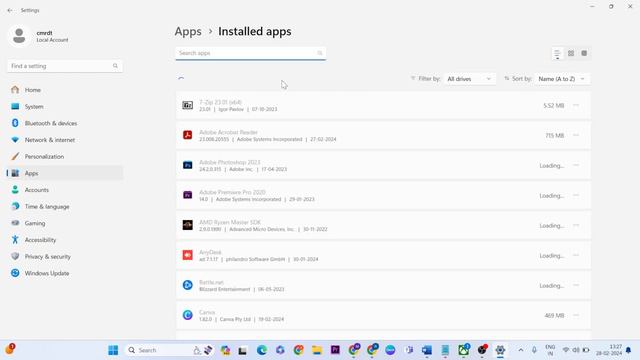Switch to tile view layout

[584, 53]
